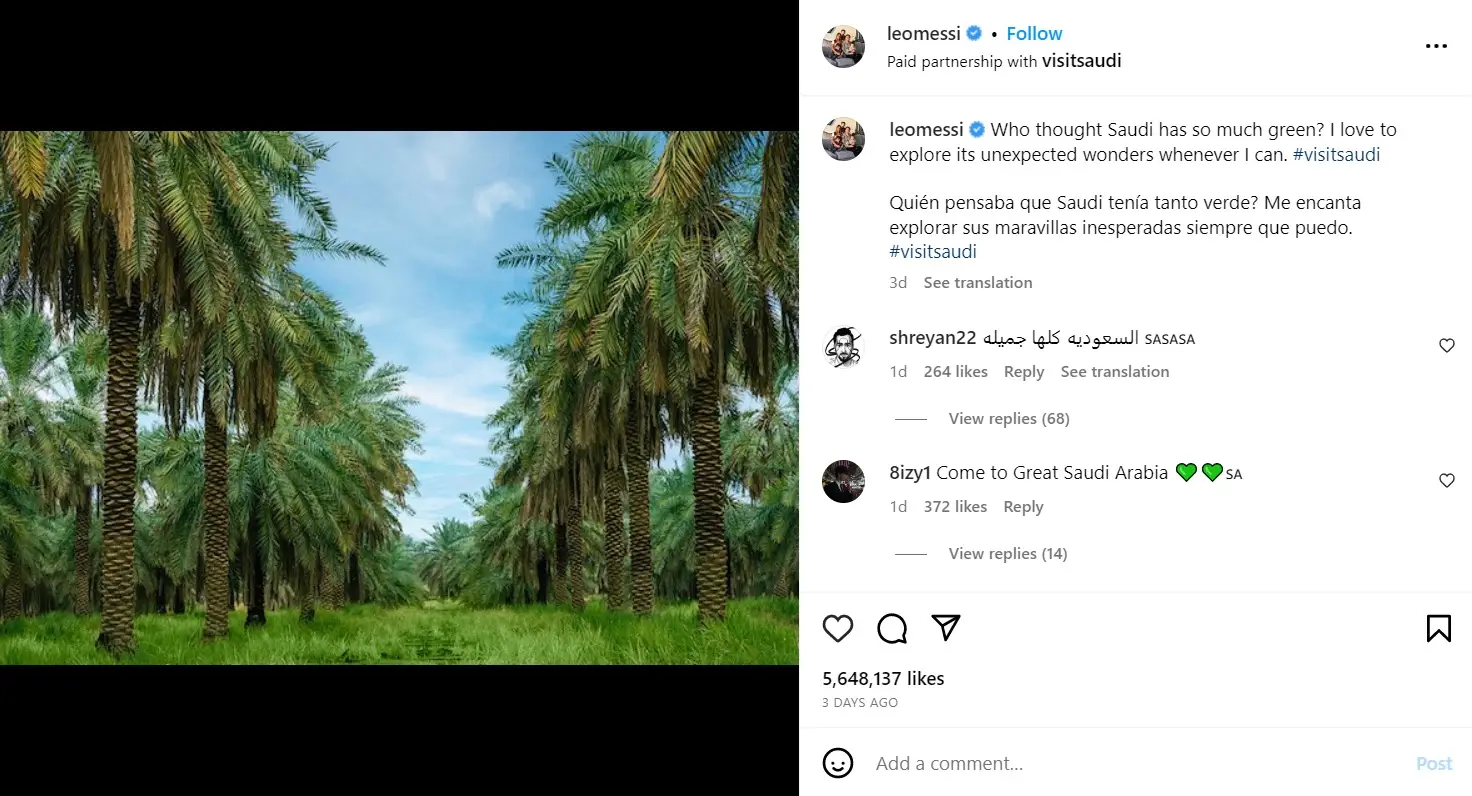Like shreyan22's comment with the heart toggle

(x=1446, y=345)
